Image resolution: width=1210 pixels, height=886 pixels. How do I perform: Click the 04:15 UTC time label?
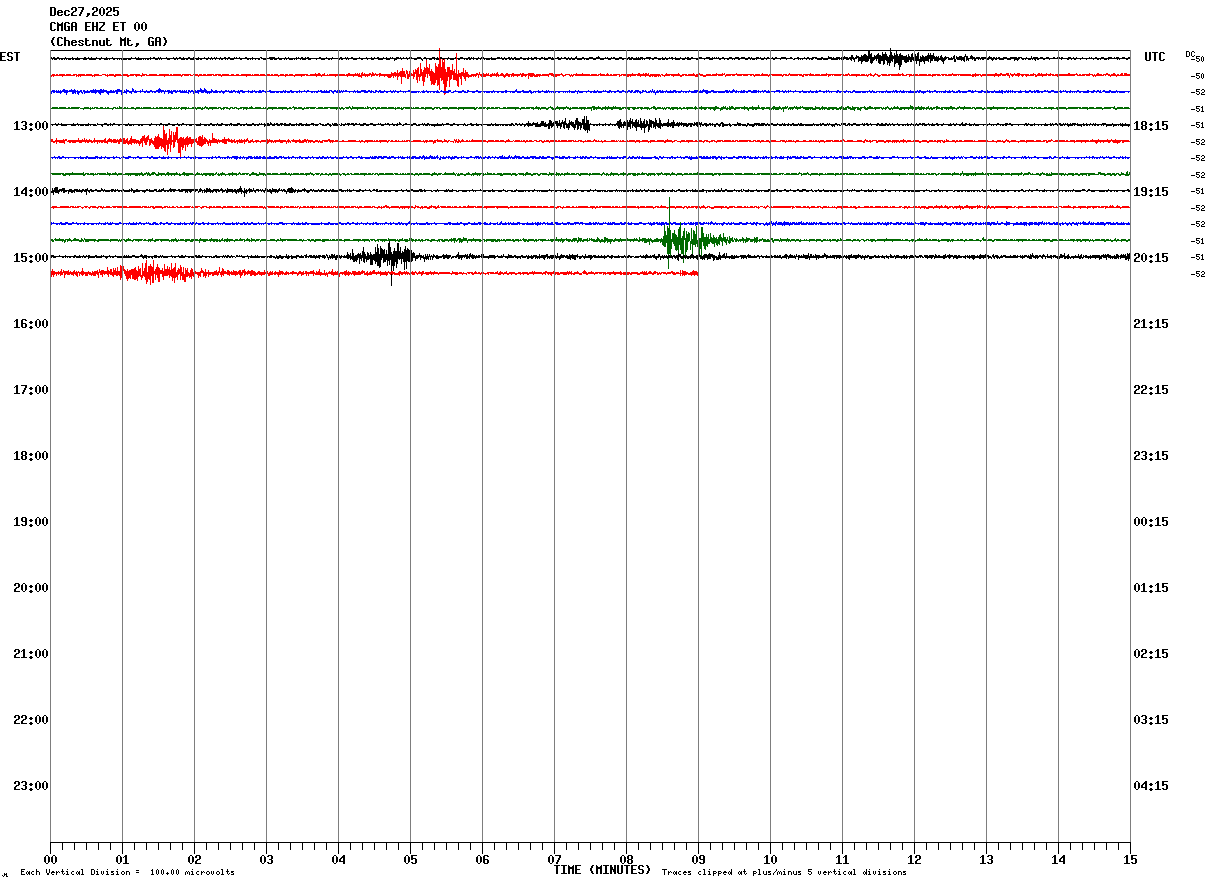[x=1151, y=786]
